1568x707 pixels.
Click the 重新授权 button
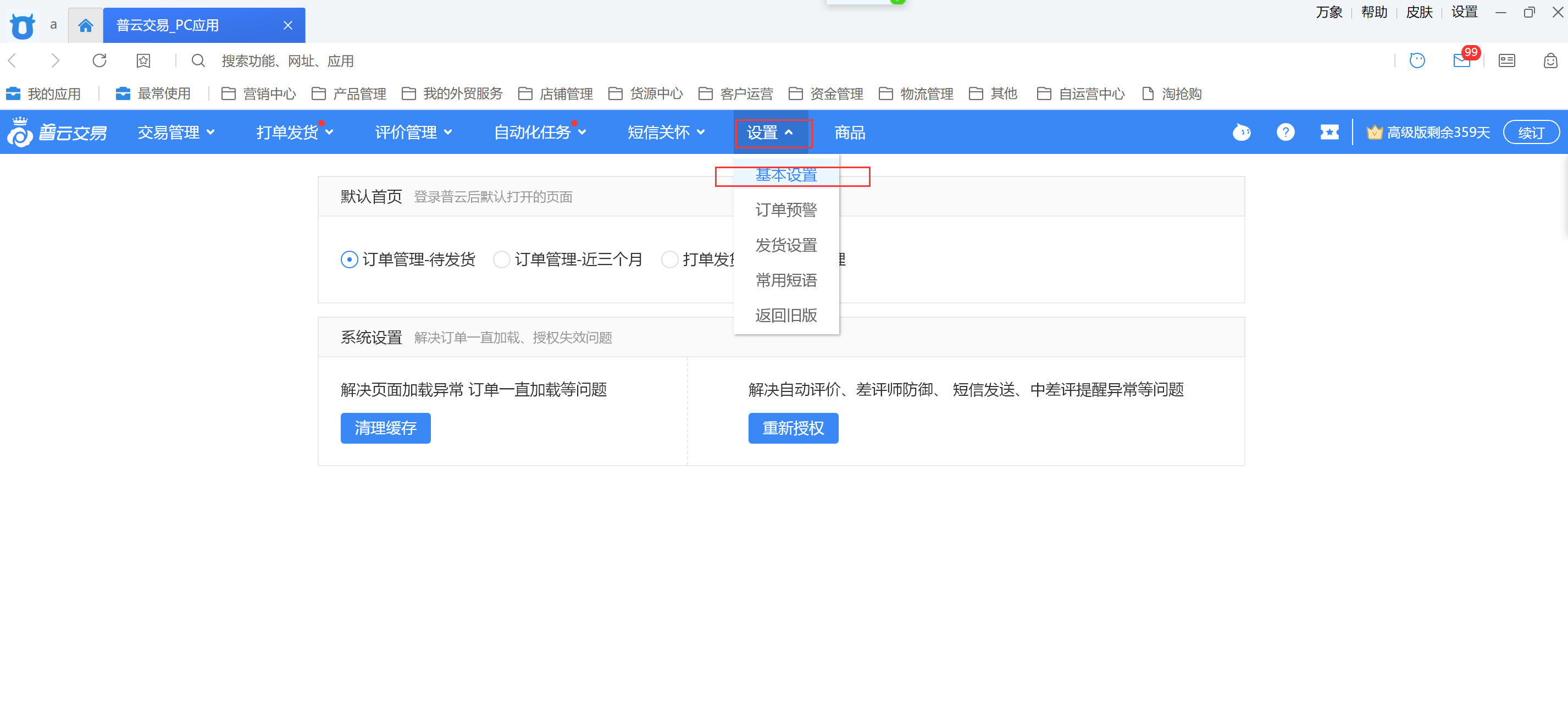[793, 428]
